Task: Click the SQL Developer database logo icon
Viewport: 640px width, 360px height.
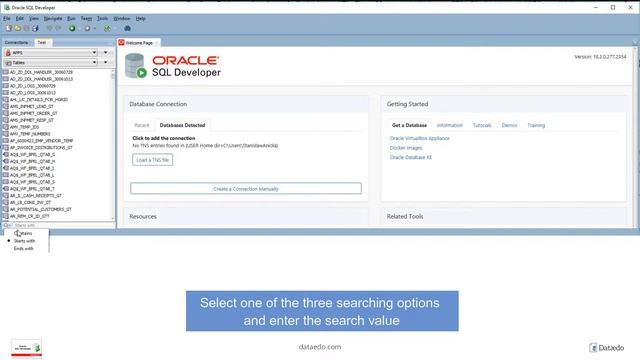Action: (x=136, y=66)
